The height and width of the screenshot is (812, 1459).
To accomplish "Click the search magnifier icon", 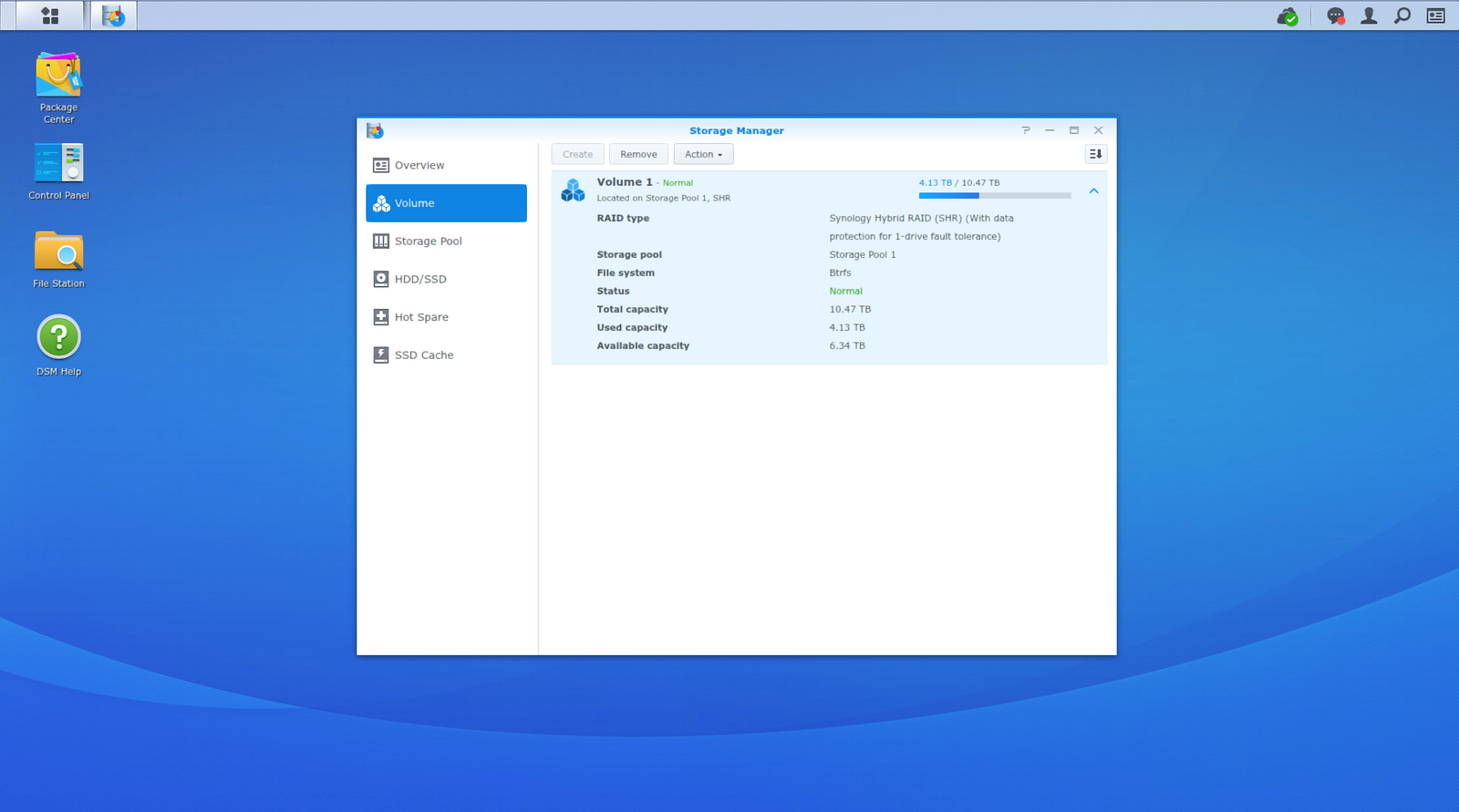I will 1402,15.
